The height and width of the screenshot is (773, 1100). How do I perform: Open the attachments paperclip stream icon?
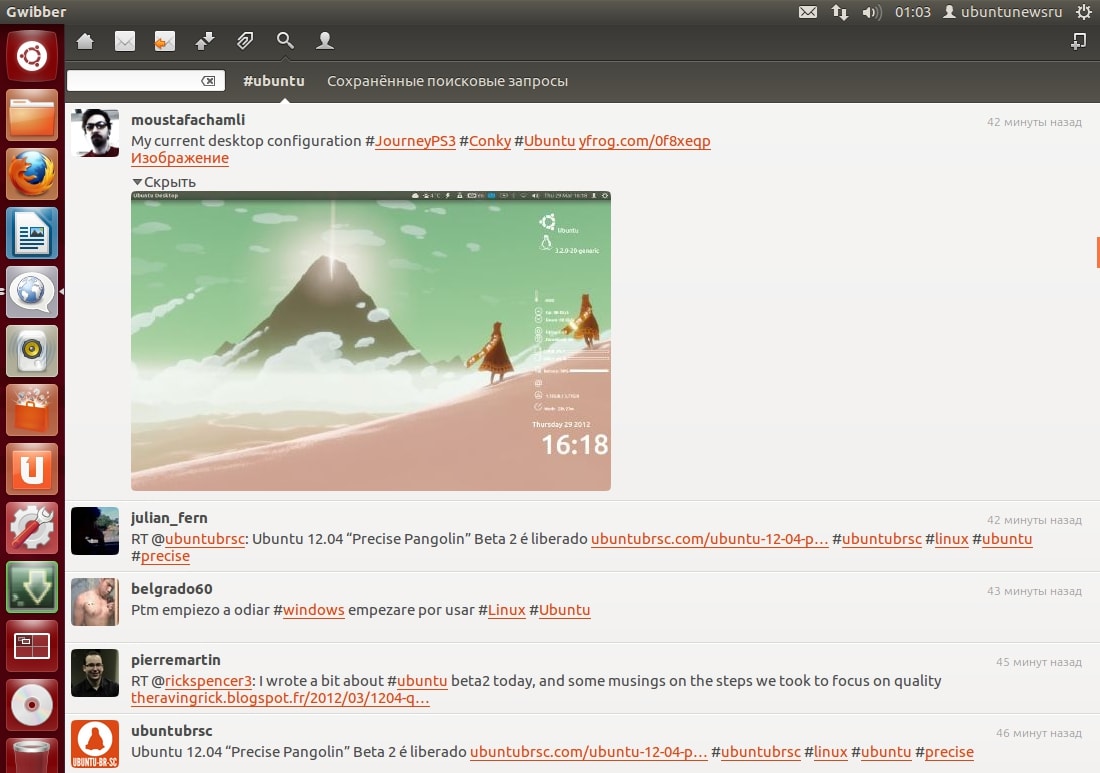[245, 41]
